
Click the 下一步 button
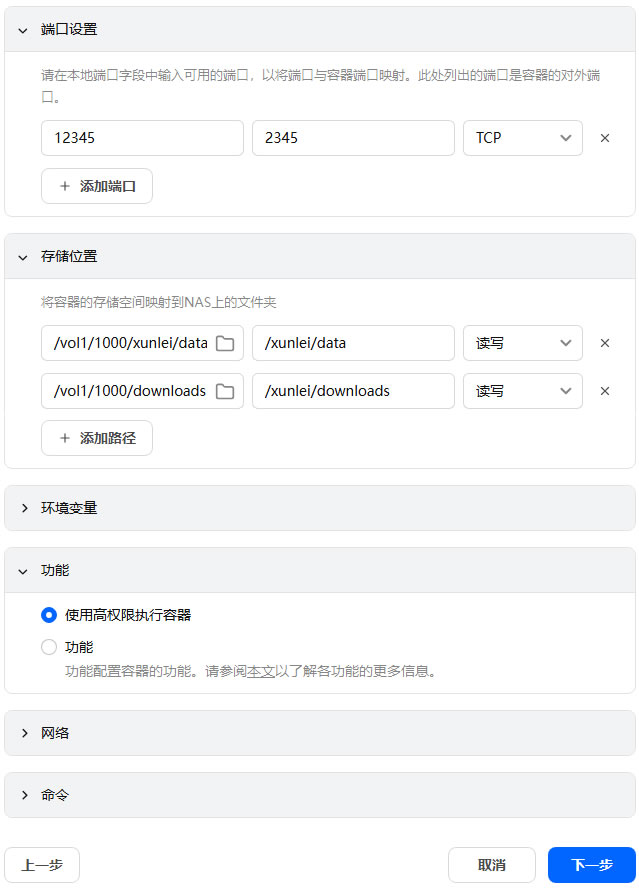[591, 865]
